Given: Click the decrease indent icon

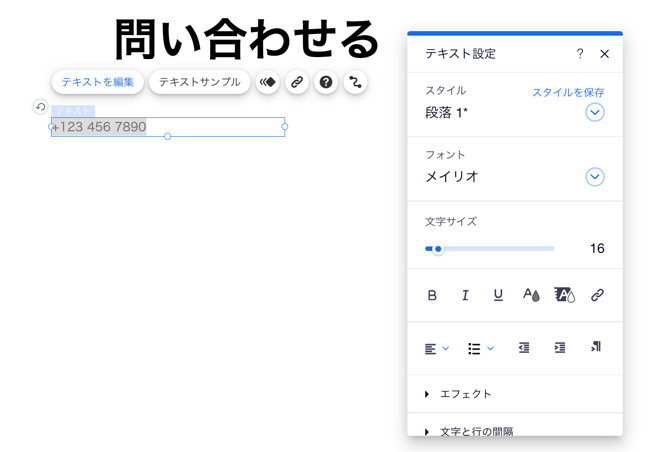Looking at the screenshot, I should [524, 348].
